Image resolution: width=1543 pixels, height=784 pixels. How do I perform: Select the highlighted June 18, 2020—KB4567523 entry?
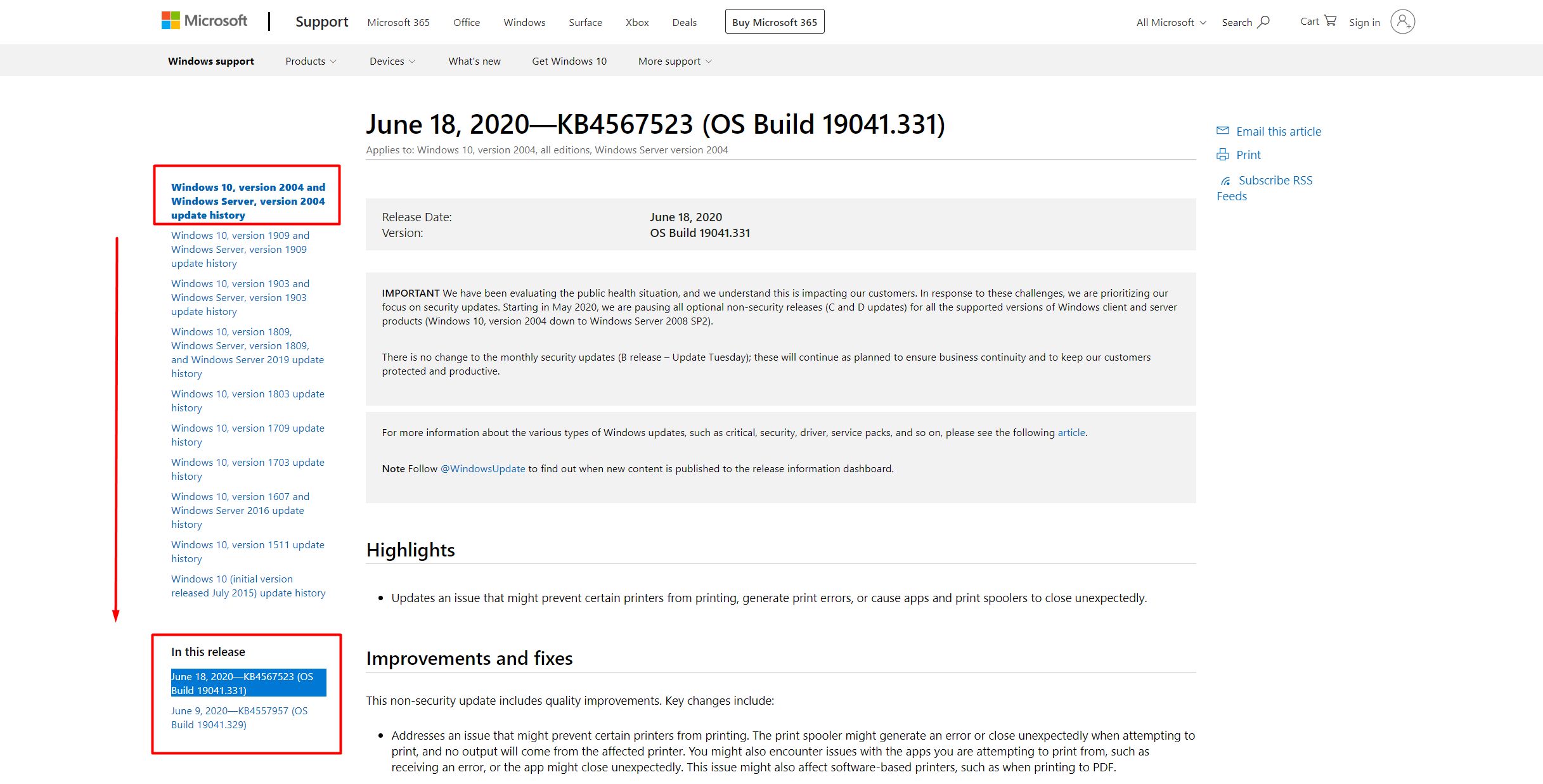click(248, 683)
